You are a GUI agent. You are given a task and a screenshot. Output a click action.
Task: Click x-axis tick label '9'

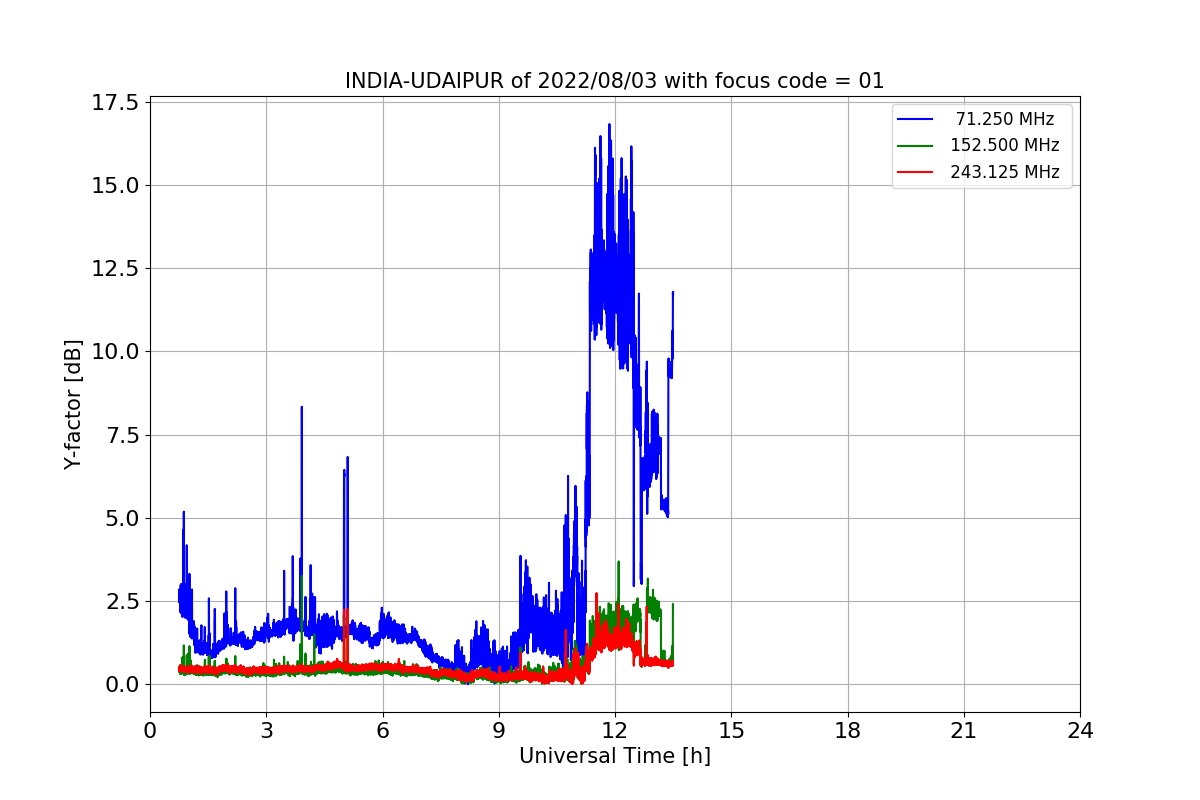[x=499, y=731]
